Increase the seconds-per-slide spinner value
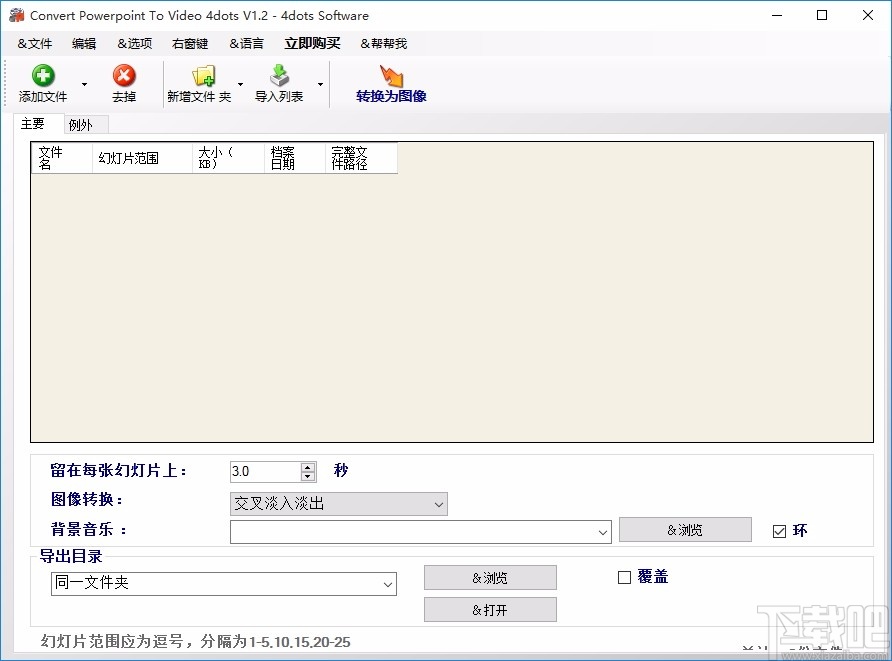This screenshot has height=661, width=892. [x=308, y=466]
